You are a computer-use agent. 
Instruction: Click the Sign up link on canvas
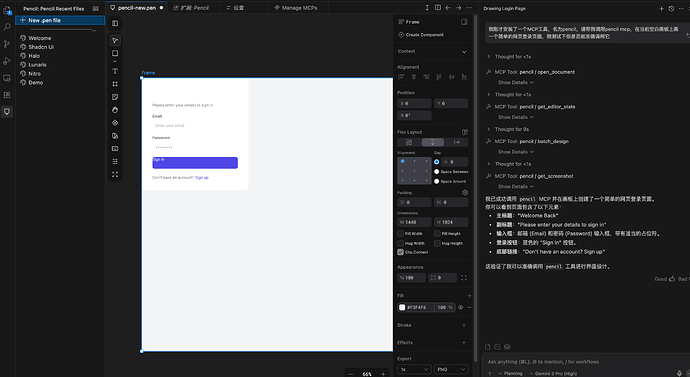202,178
